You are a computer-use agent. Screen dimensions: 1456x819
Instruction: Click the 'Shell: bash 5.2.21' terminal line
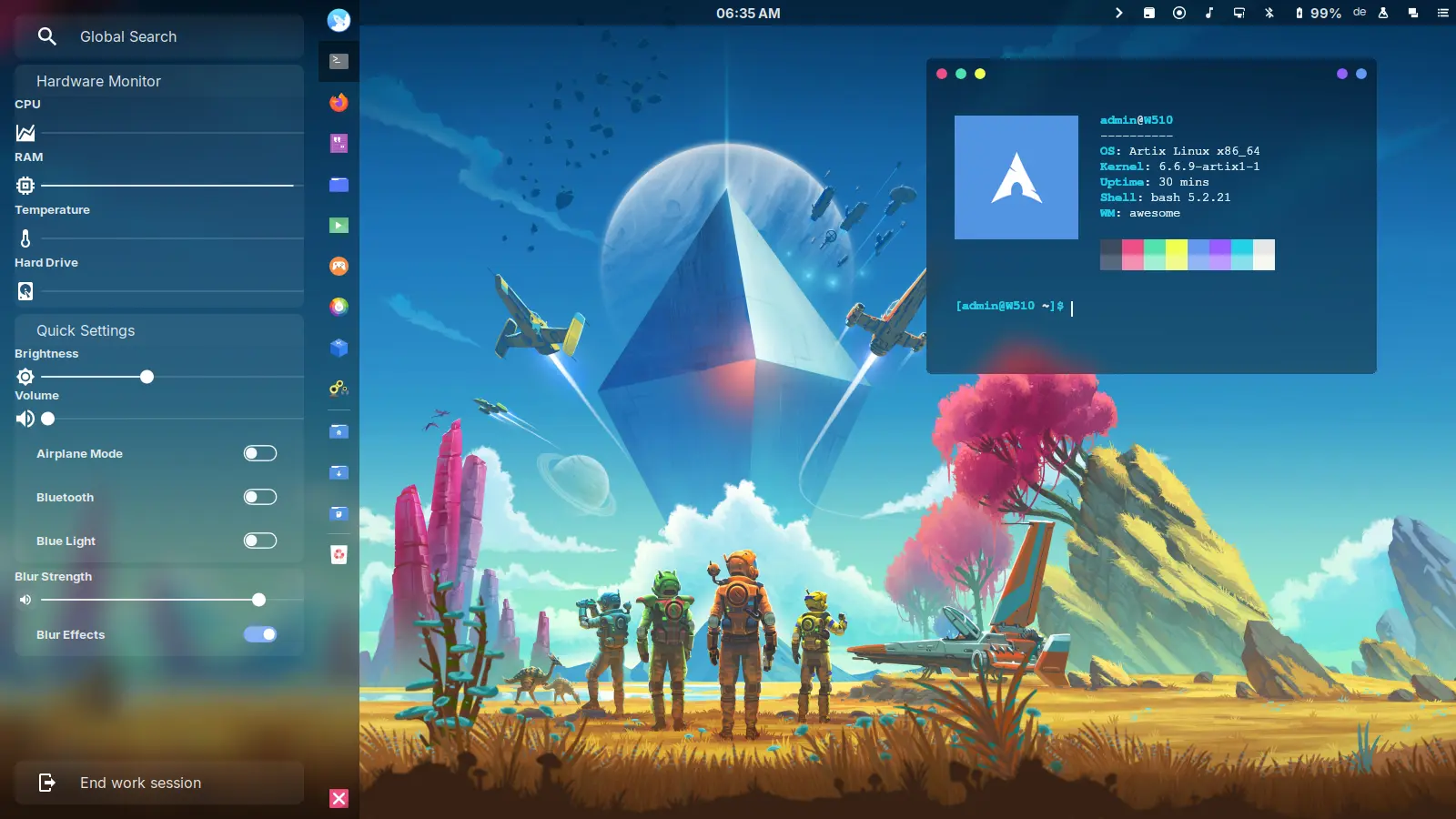(x=1165, y=197)
